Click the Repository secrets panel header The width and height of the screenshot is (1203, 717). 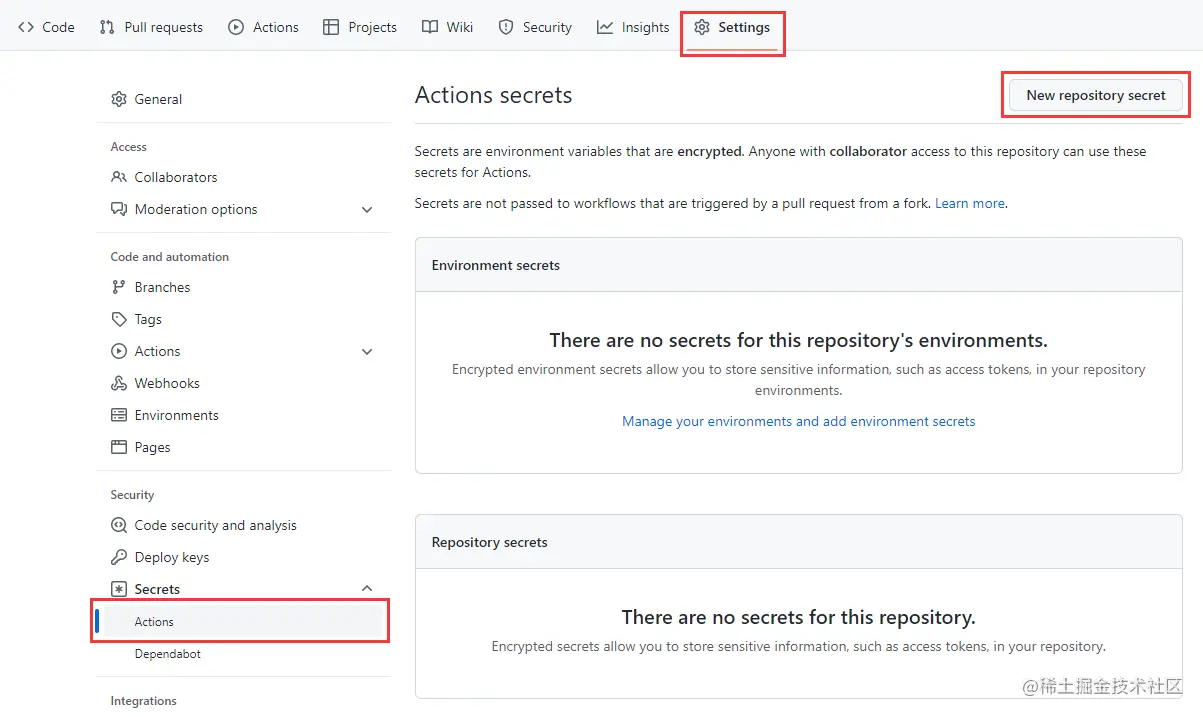click(x=798, y=542)
